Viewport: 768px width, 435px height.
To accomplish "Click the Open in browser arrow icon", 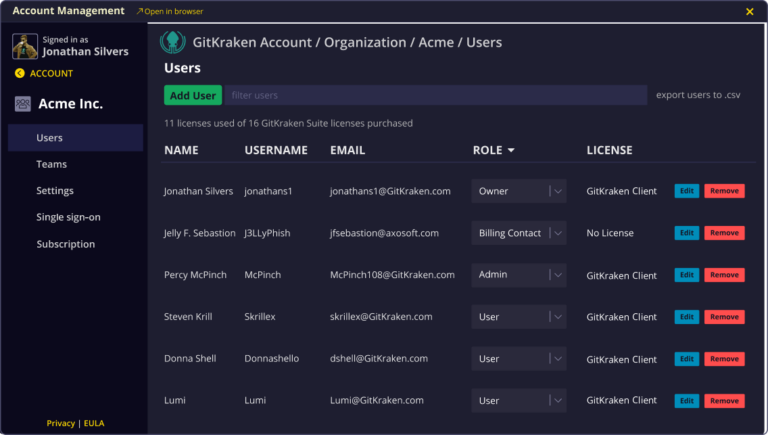I will pyautogui.click(x=140, y=11).
